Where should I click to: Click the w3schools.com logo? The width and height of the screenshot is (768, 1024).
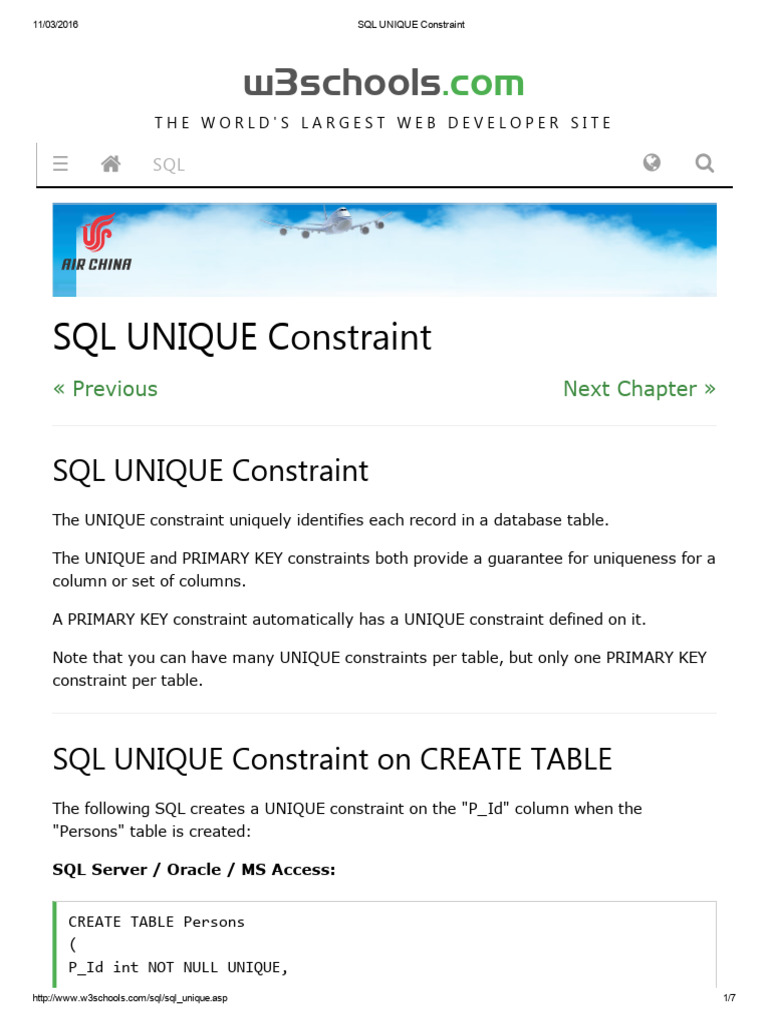[384, 82]
